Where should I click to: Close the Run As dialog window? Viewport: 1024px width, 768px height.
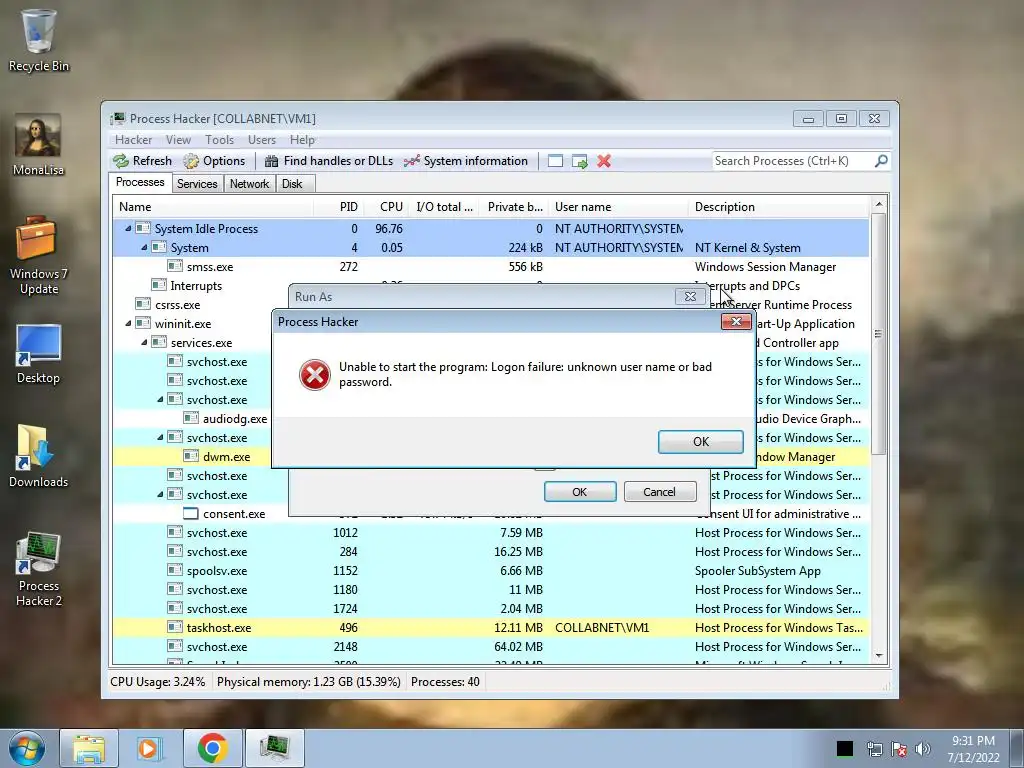click(690, 296)
